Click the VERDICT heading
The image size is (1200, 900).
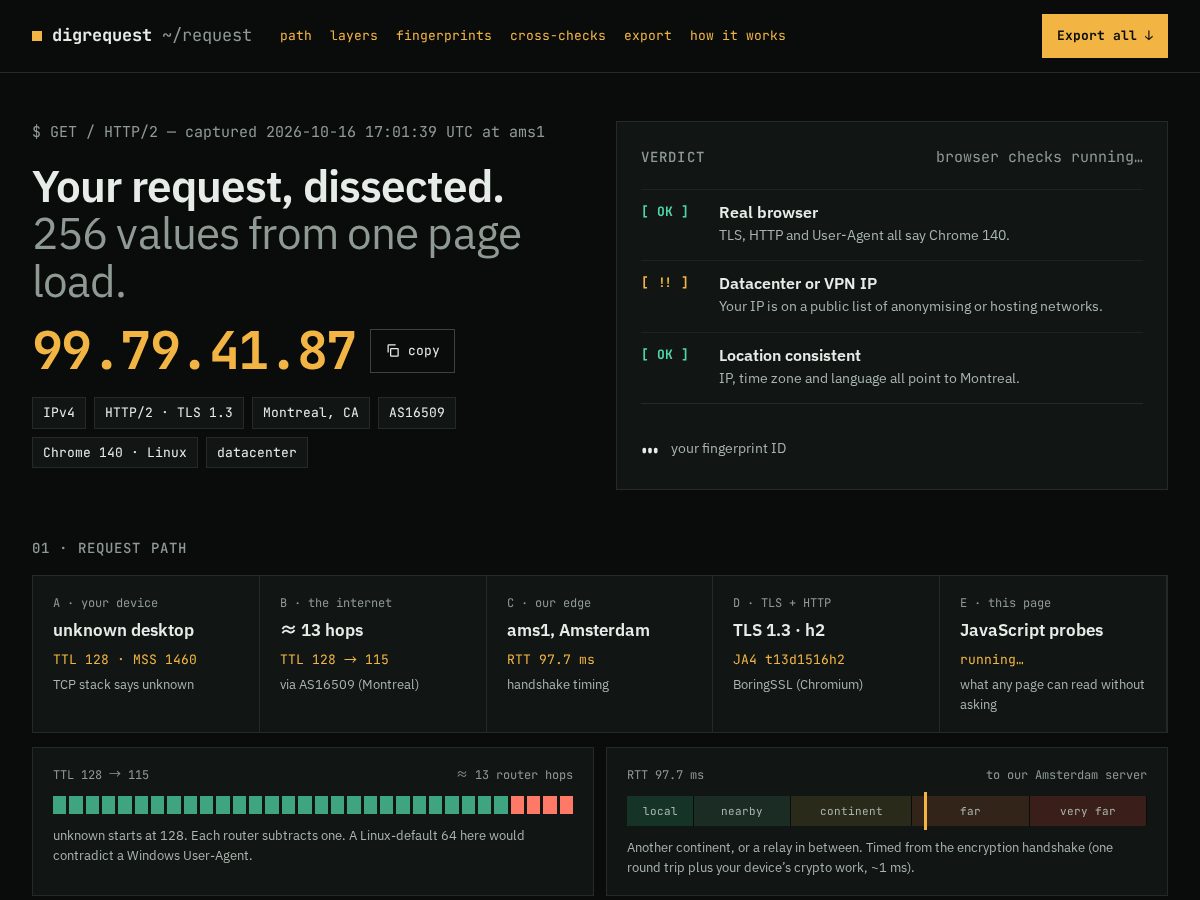click(x=673, y=157)
